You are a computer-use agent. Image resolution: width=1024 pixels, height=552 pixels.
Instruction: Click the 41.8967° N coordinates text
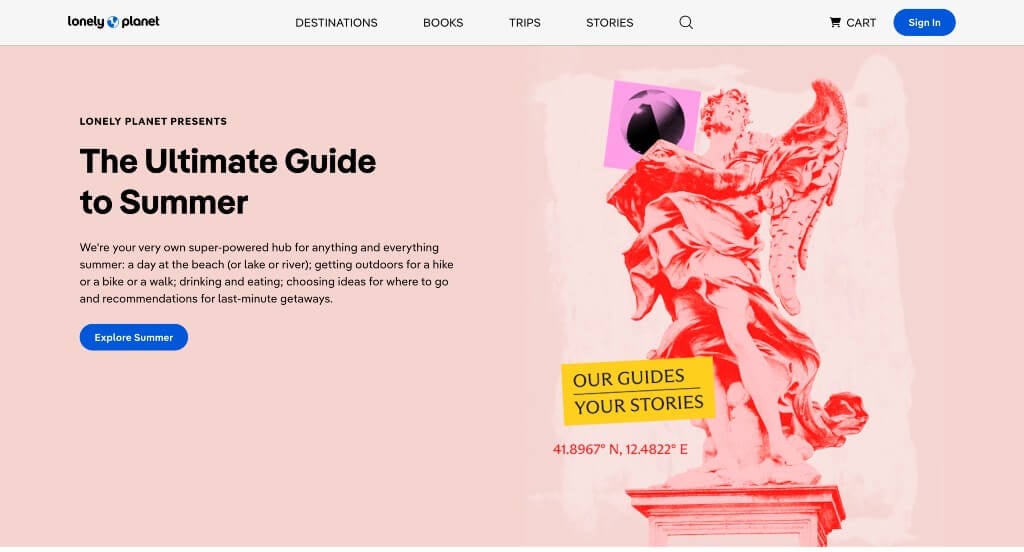click(x=620, y=449)
